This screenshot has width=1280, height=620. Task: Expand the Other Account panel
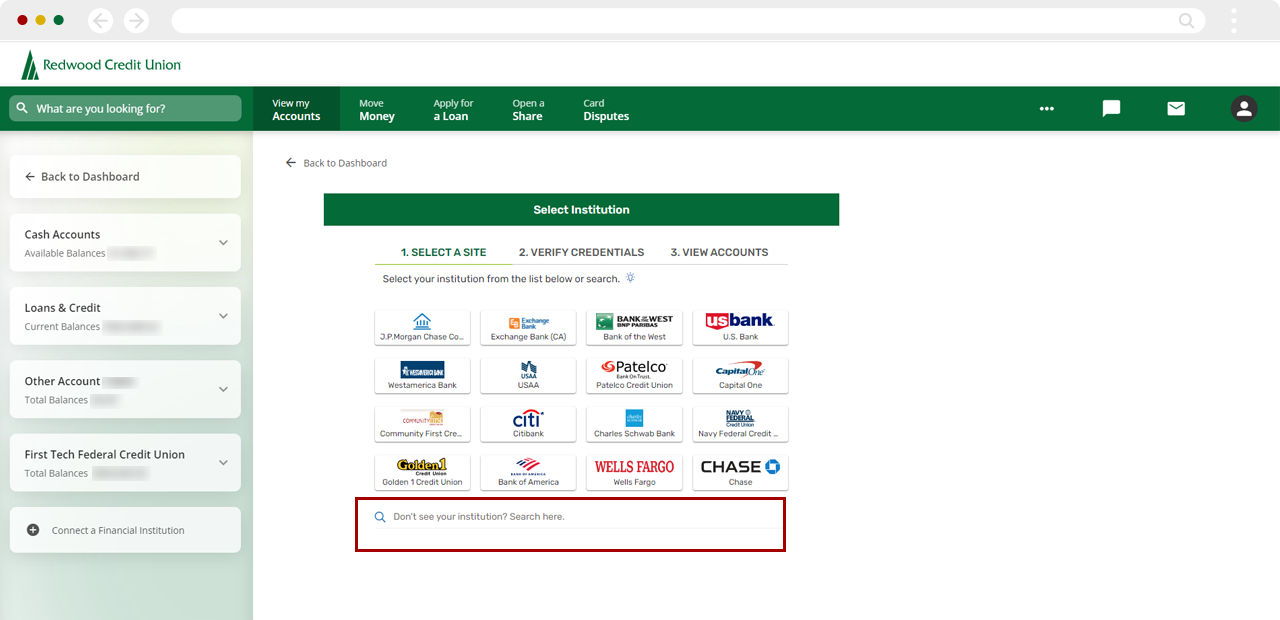(125, 389)
